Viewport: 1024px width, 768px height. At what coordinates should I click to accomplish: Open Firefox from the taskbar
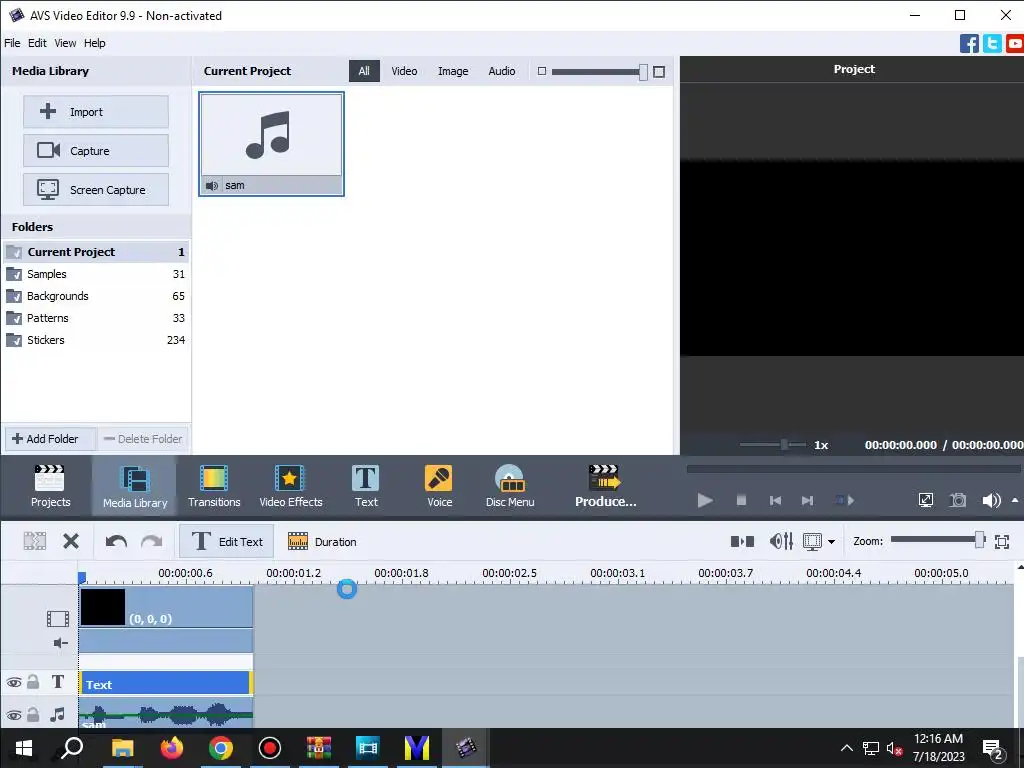(x=172, y=747)
